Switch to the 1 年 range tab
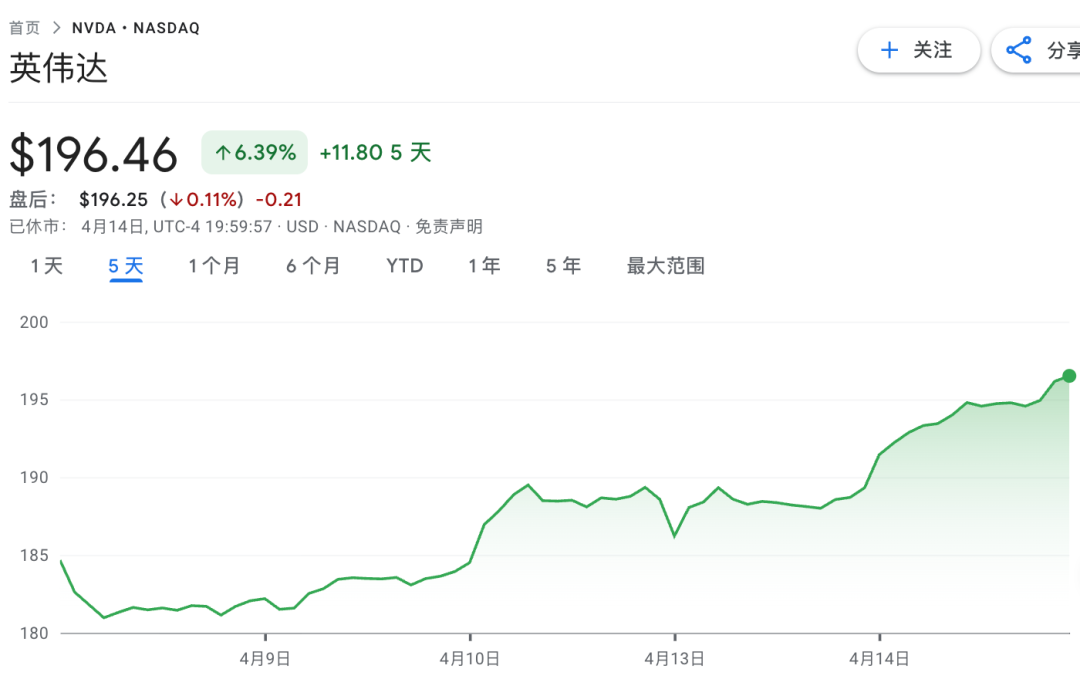The width and height of the screenshot is (1080, 679). pyautogui.click(x=484, y=266)
